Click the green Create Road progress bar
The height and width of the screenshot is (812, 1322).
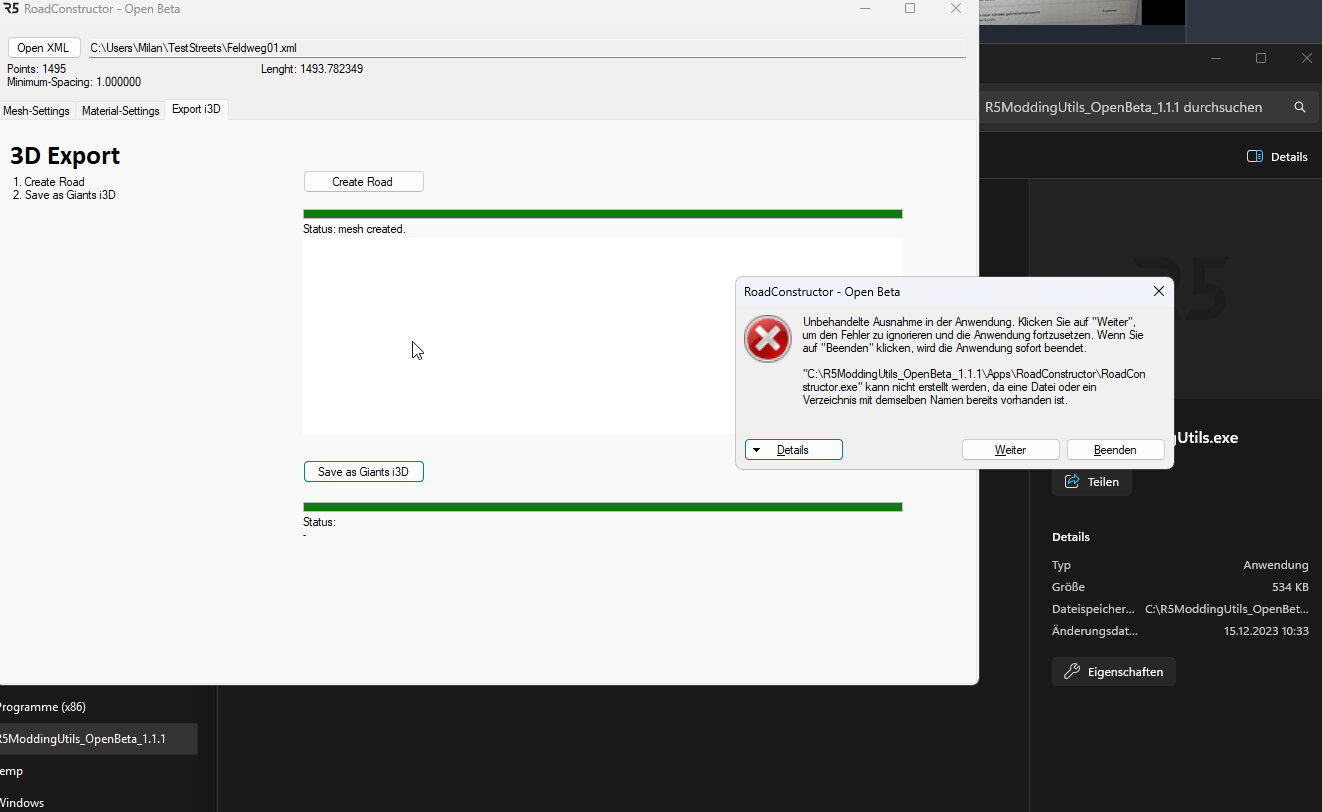[x=602, y=214]
